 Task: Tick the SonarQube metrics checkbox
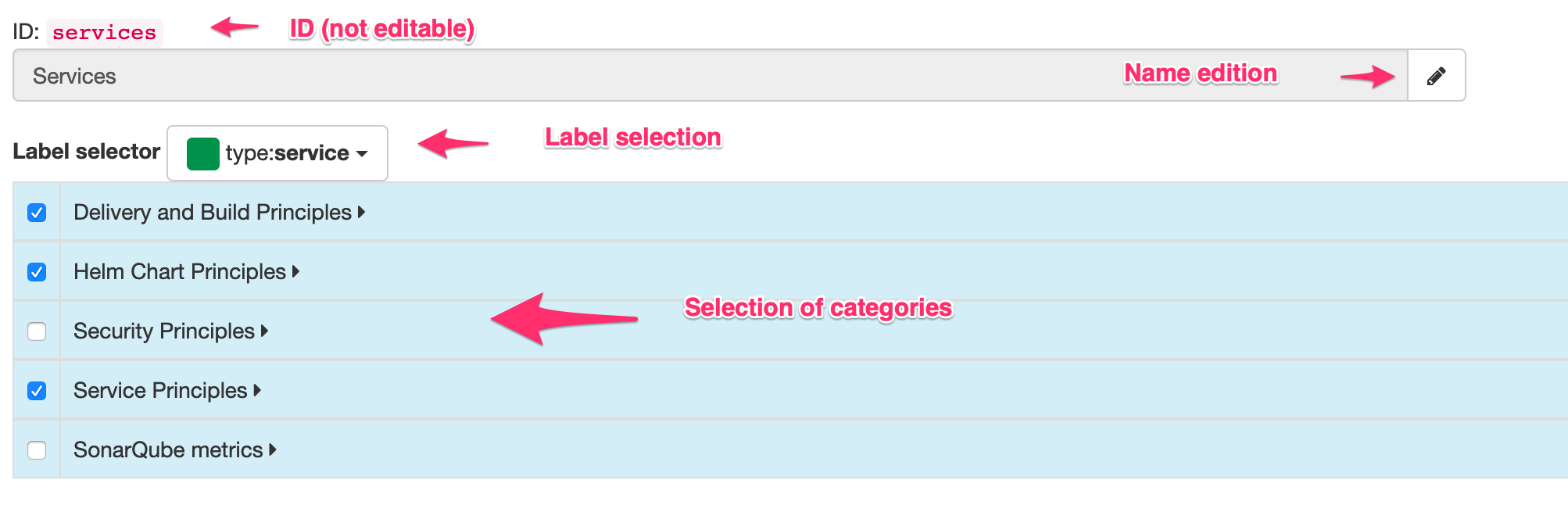coord(37,450)
